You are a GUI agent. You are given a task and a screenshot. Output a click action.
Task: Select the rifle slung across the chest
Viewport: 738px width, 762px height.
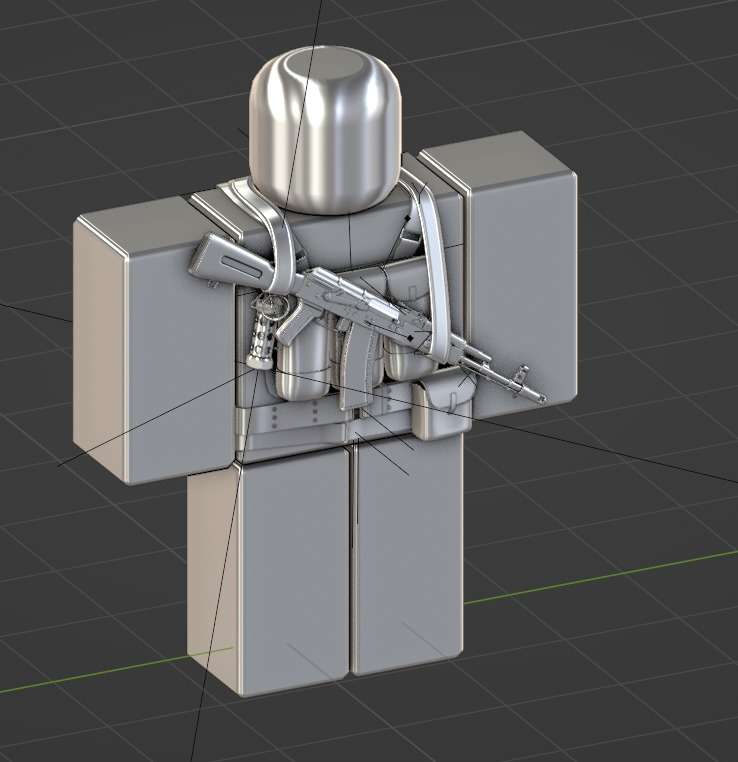pos(367,317)
